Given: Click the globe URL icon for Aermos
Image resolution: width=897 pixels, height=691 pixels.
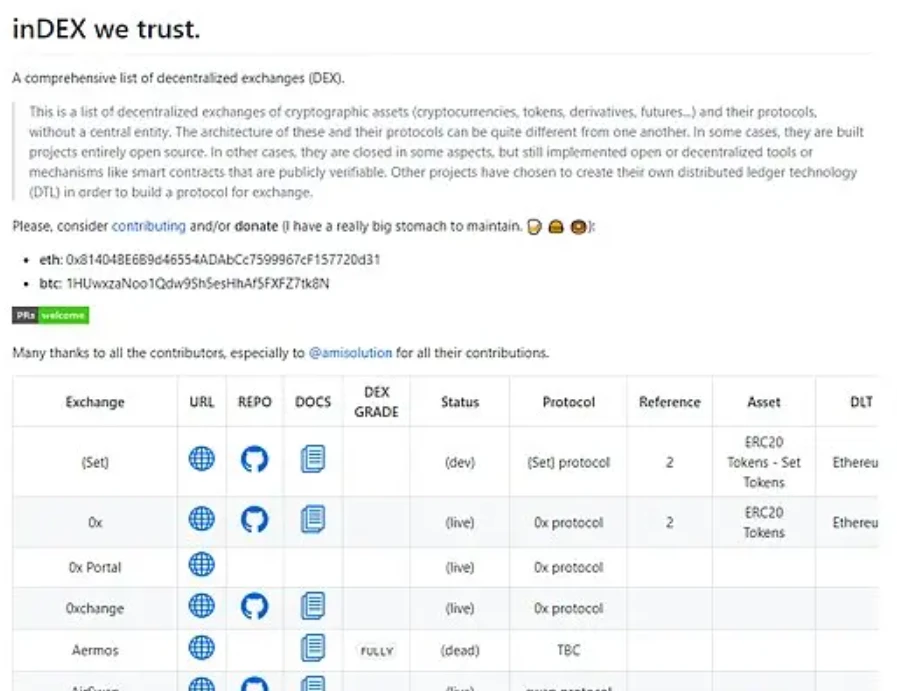Looking at the screenshot, I should click(x=202, y=648).
